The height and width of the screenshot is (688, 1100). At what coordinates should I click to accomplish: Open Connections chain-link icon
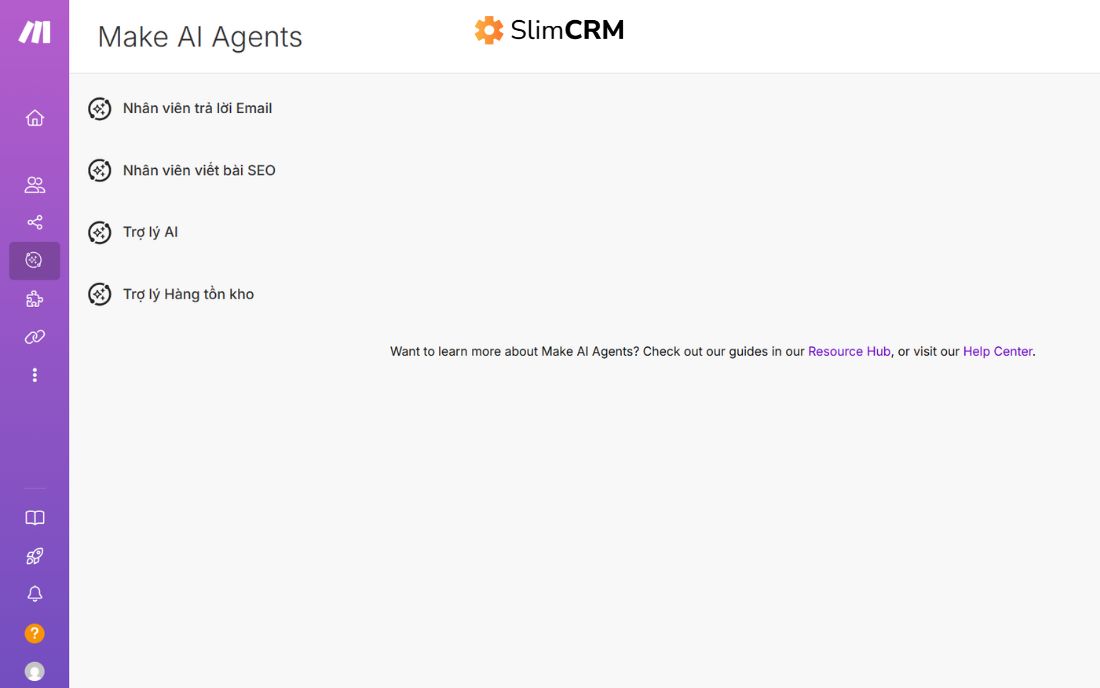[34, 337]
